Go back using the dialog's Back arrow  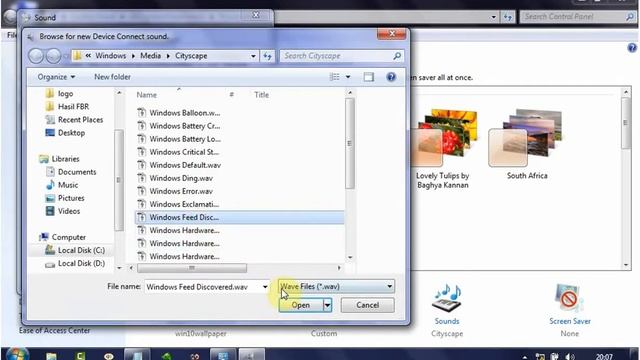point(36,56)
